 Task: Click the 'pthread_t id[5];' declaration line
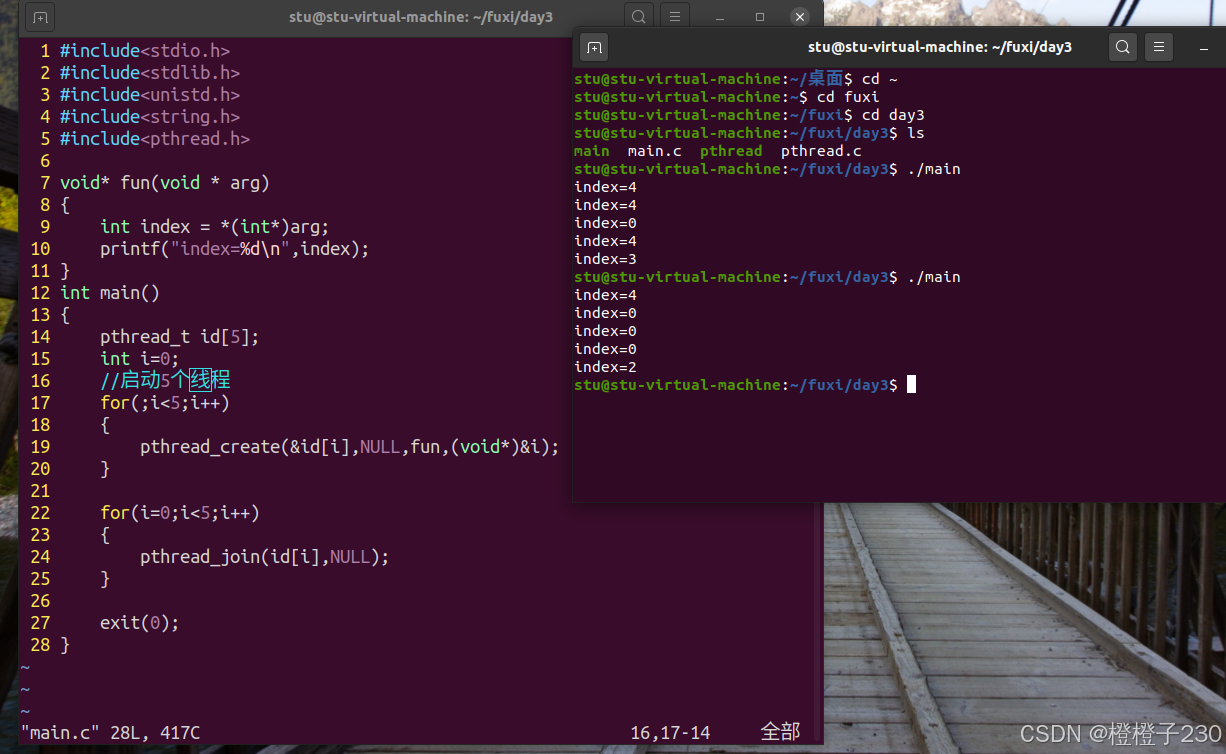click(180, 336)
